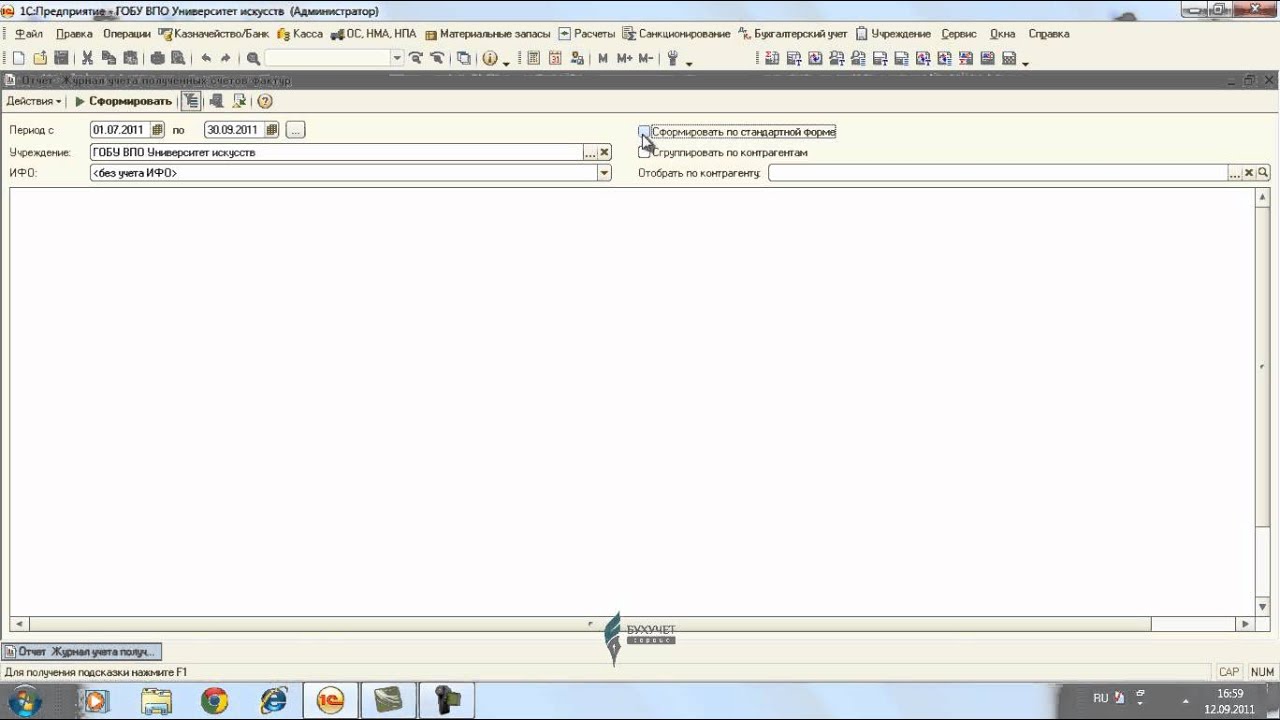
Task: Open the Касса menu
Action: click(x=300, y=34)
